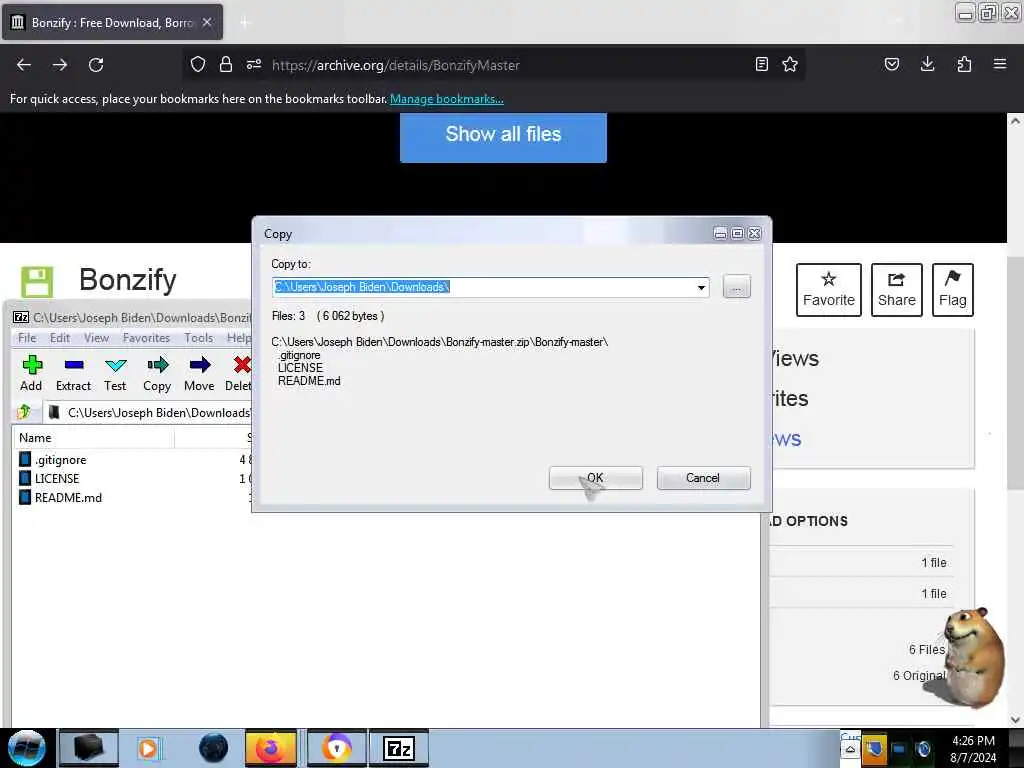
Task: Select the .gitignore file in 7-Zip list
Action: point(60,460)
